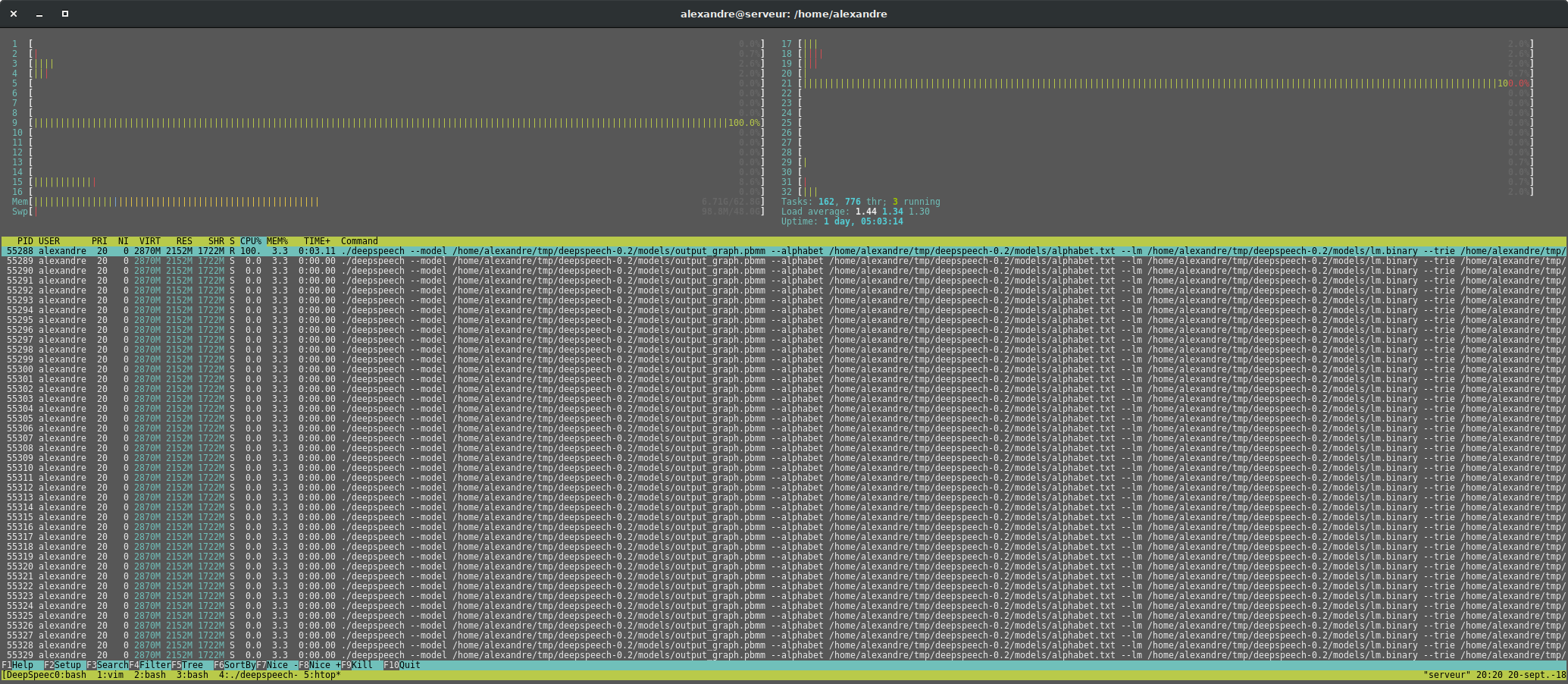This screenshot has width=1568, height=684.
Task: Select process row with PID 55300
Action: (784, 369)
